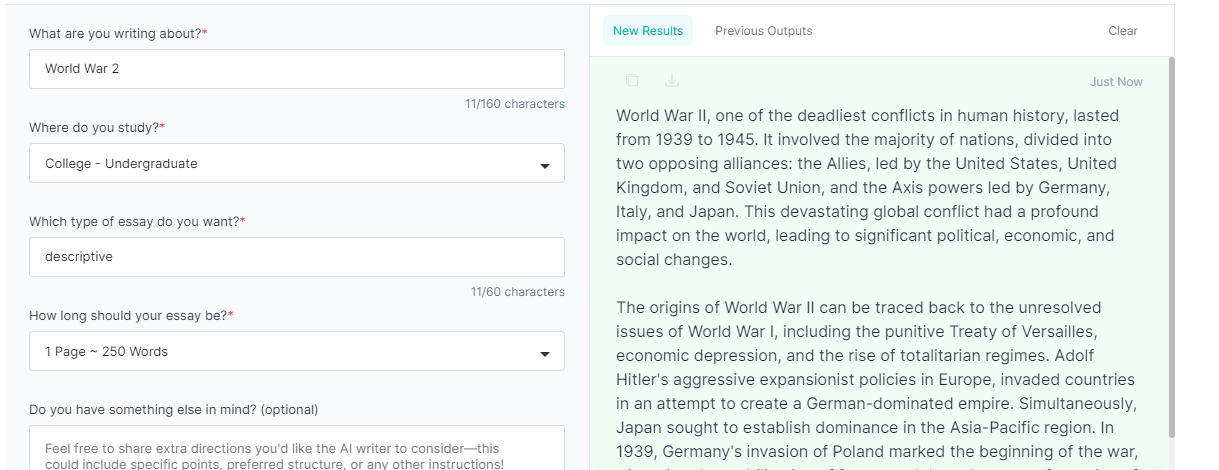Viewport: 1219px width, 470px height.
Task: Click 'Do you have something else in mind?' label
Action: coord(174,409)
